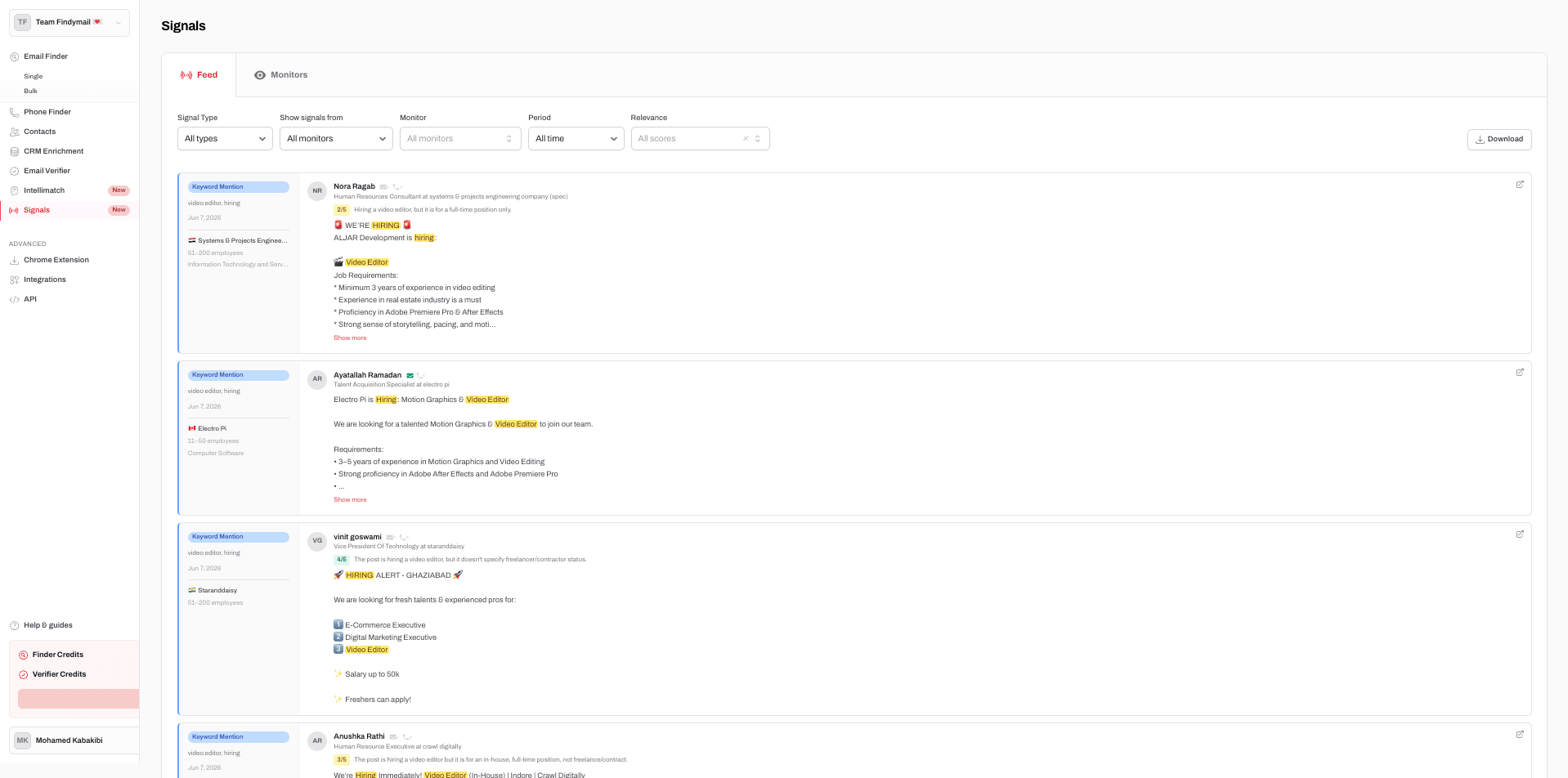Viewport: 1568px width, 778px height.
Task: Click the Verifier Credits icon
Action: [x=24, y=674]
